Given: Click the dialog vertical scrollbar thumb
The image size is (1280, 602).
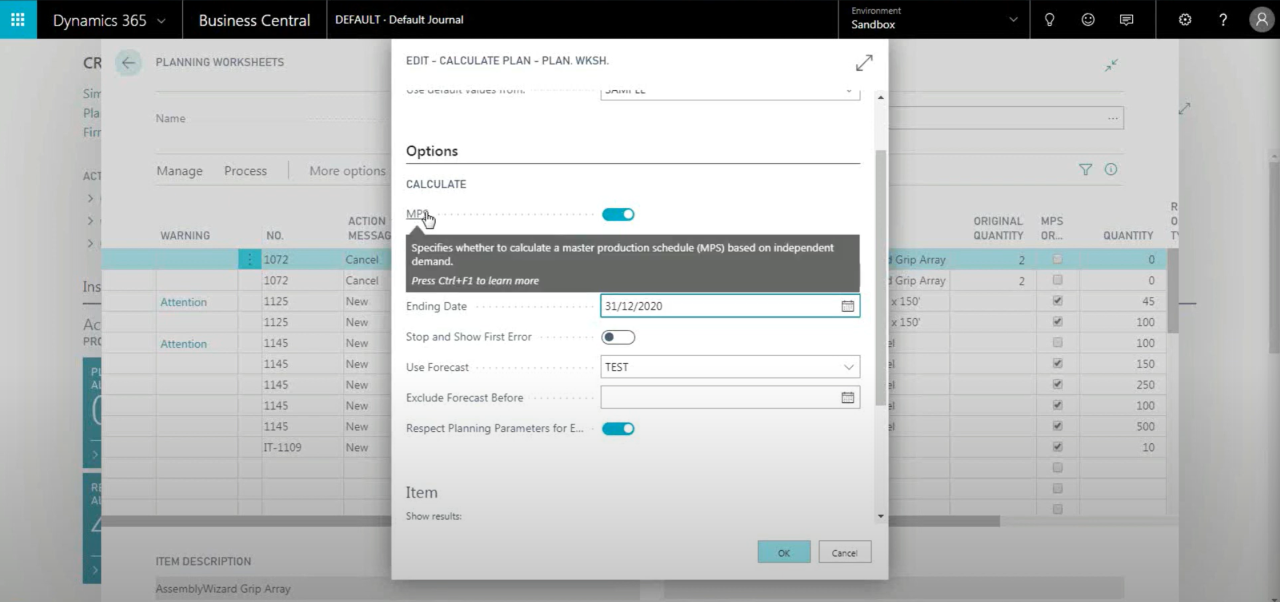Looking at the screenshot, I should point(881,277).
